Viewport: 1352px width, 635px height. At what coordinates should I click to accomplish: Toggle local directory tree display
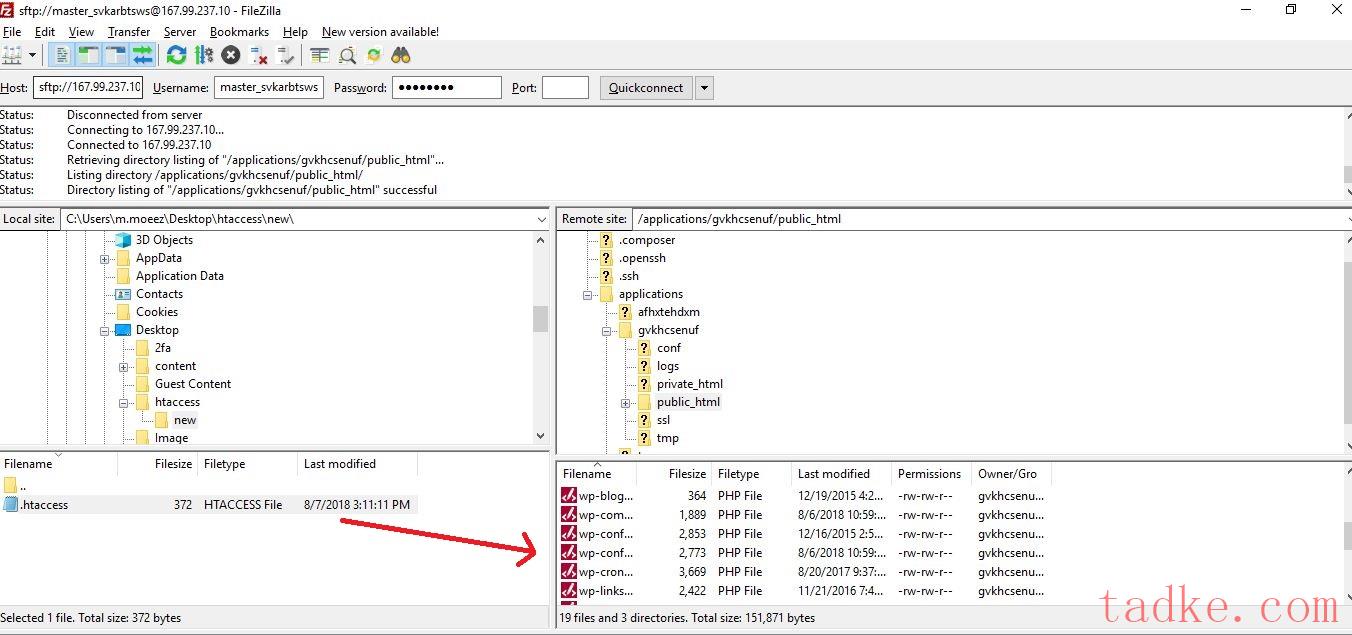[88, 55]
